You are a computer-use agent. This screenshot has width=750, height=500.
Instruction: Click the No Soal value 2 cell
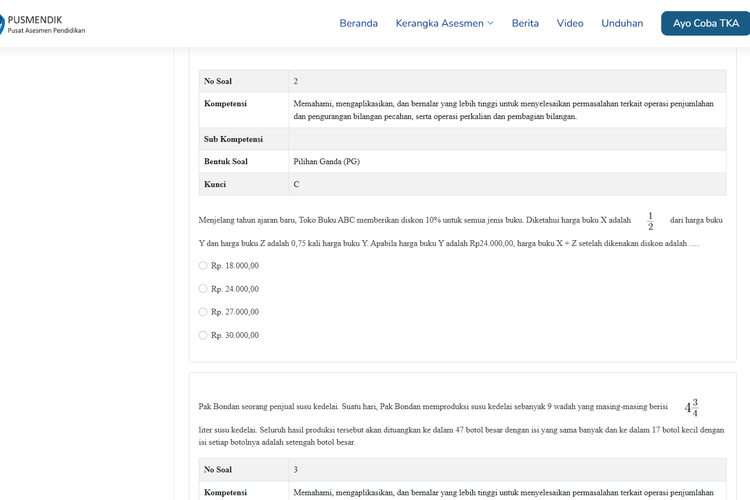coord(506,81)
